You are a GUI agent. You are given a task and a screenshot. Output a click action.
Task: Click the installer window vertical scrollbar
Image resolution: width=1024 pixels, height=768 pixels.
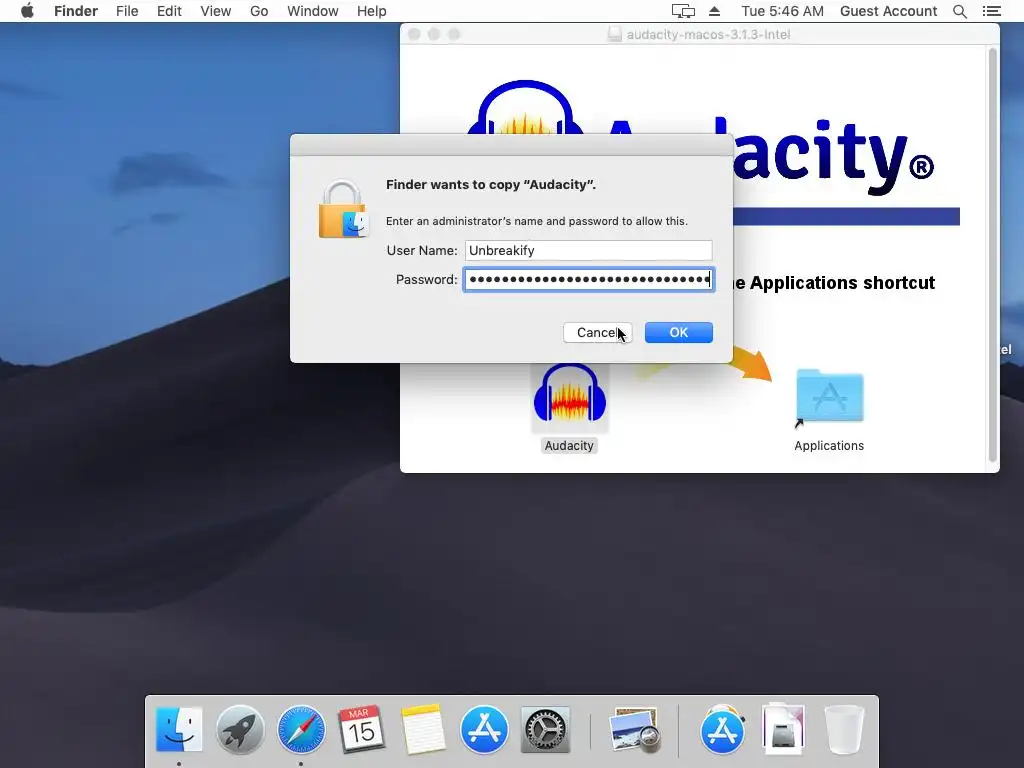tap(993, 255)
